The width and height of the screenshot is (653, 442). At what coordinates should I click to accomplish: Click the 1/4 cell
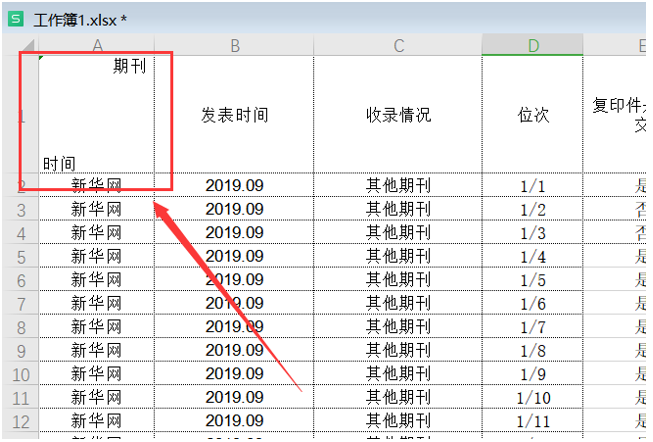533,256
